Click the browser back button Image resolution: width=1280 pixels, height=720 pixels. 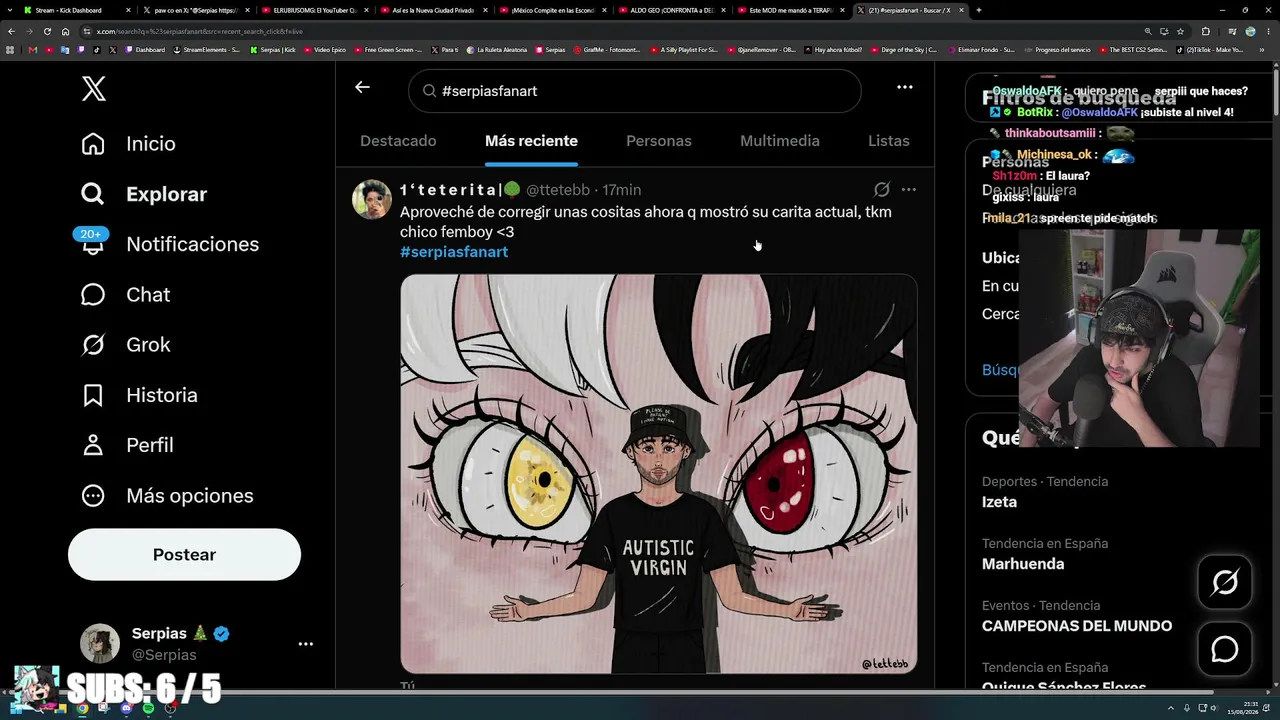click(11, 31)
